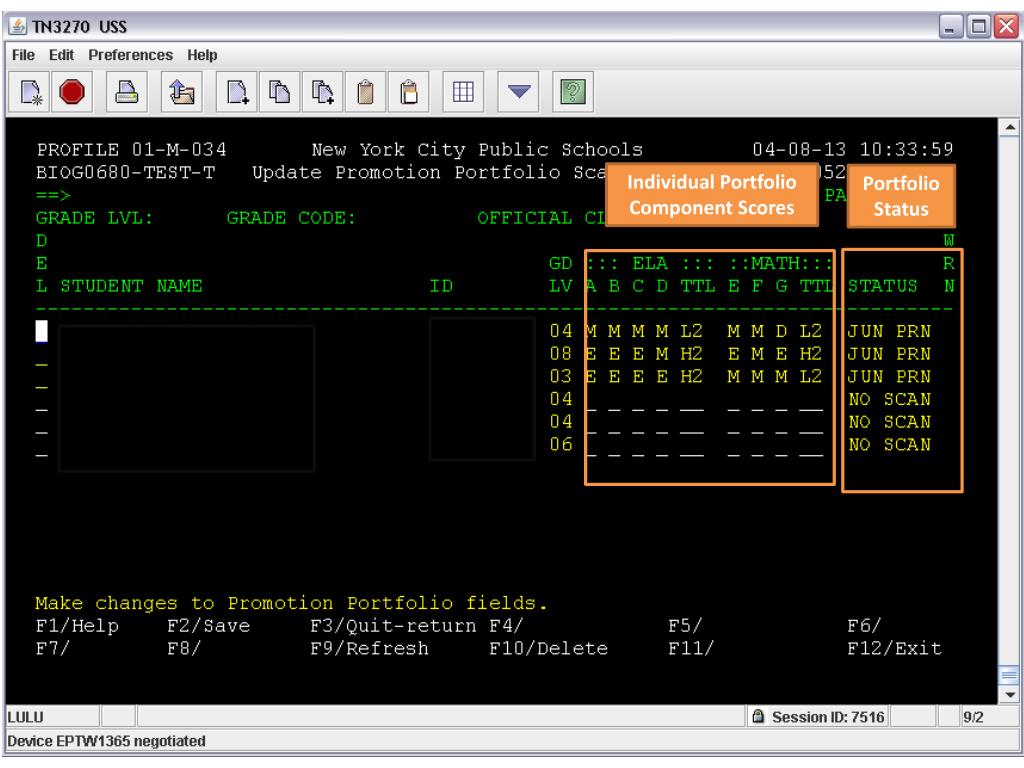Screen dimensions: 1024x768
Task: Click the 9/2 cursor position indicator
Action: point(973,717)
